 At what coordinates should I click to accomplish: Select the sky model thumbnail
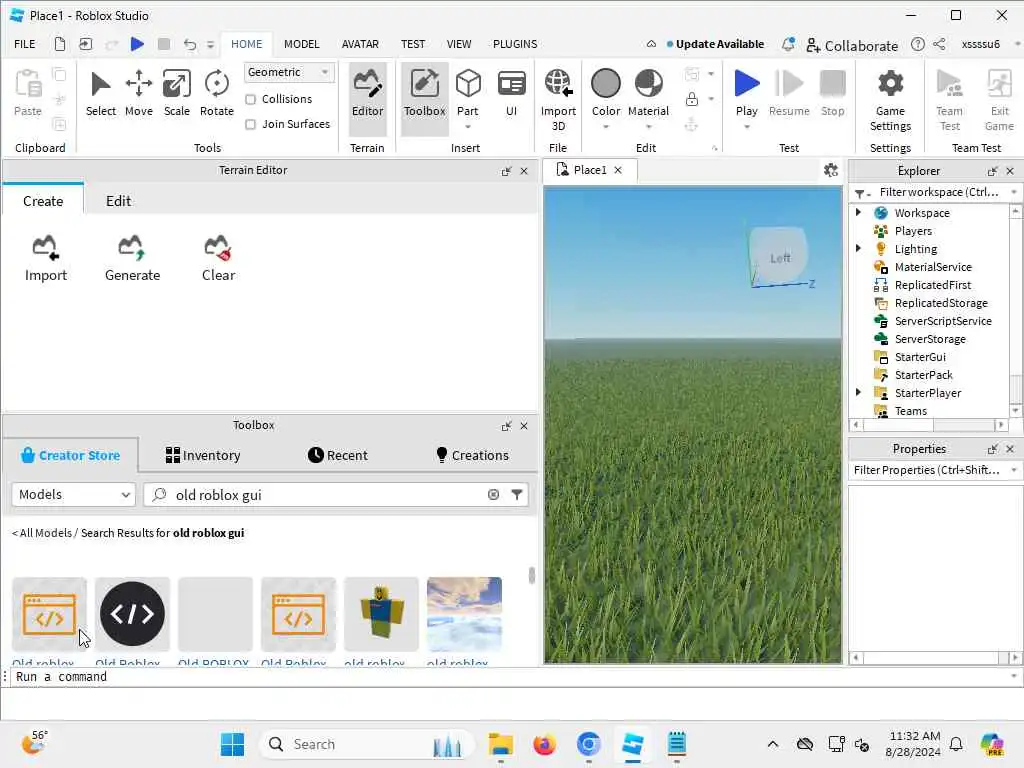[x=464, y=613]
